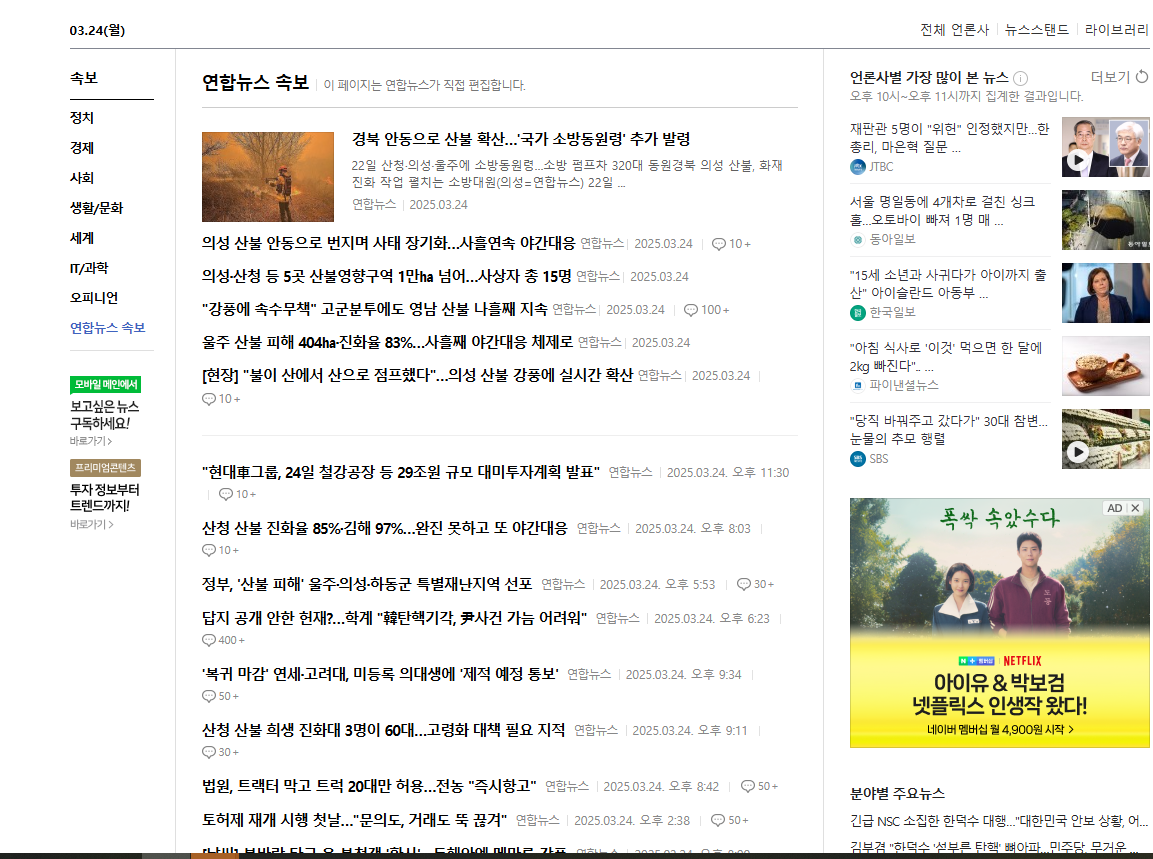Screen dimensions: 1153x859
Task: Open 더보기 for most viewed news
Action: pyautogui.click(x=1110, y=76)
